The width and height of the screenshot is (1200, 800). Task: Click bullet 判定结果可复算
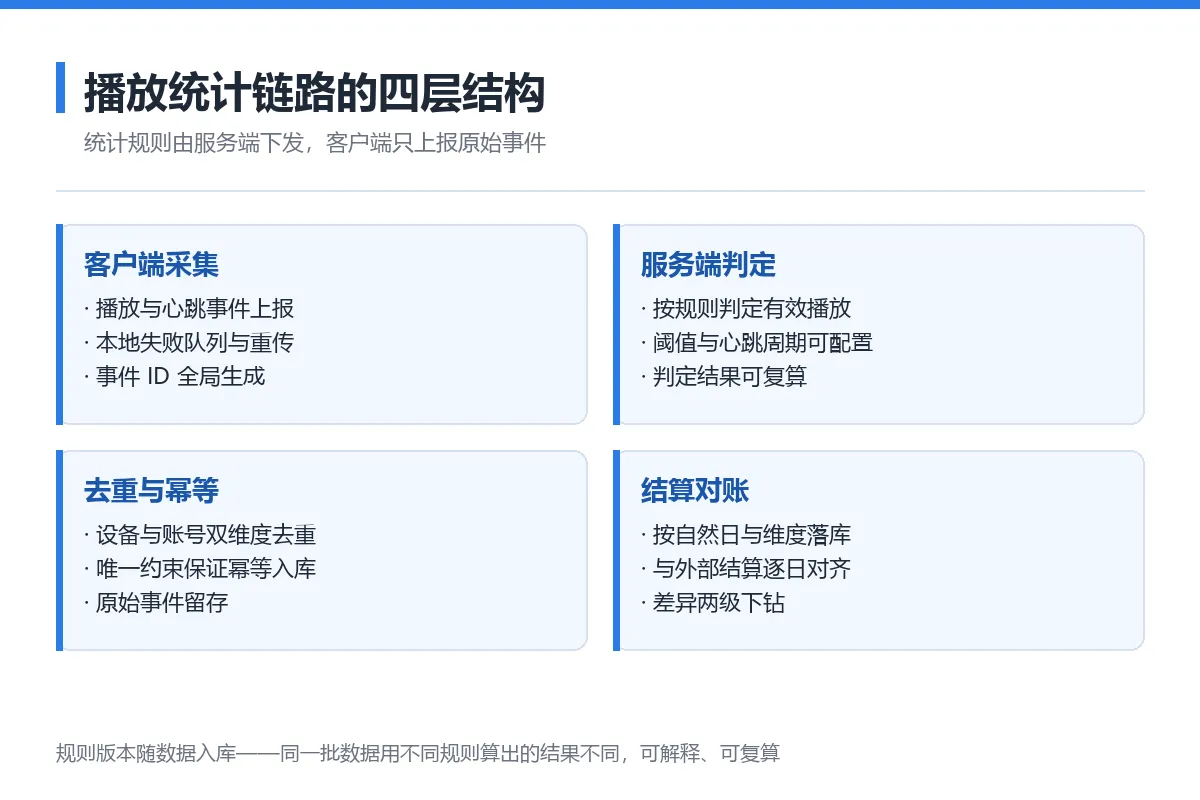pos(724,377)
